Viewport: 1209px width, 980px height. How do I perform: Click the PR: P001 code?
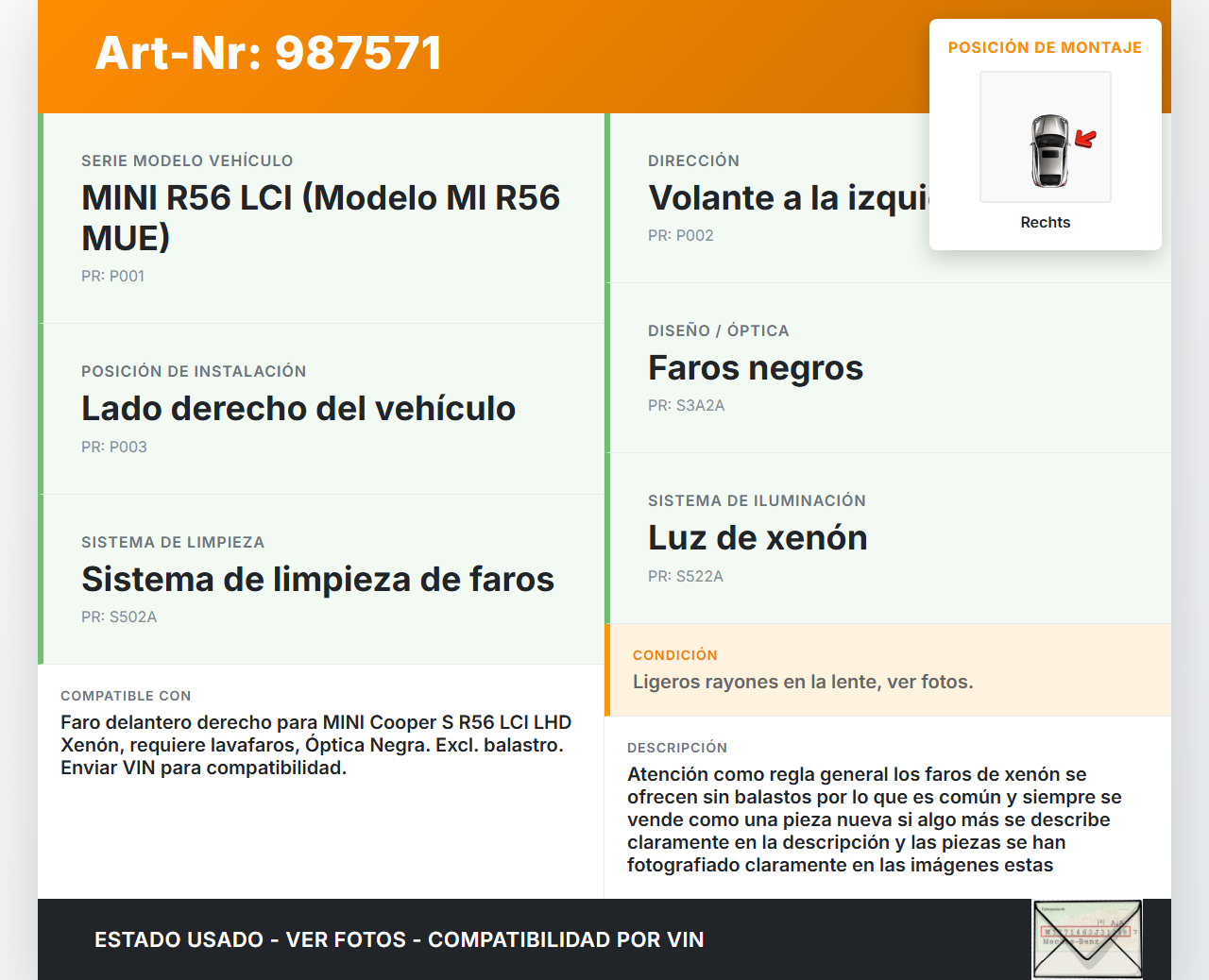[x=112, y=276]
